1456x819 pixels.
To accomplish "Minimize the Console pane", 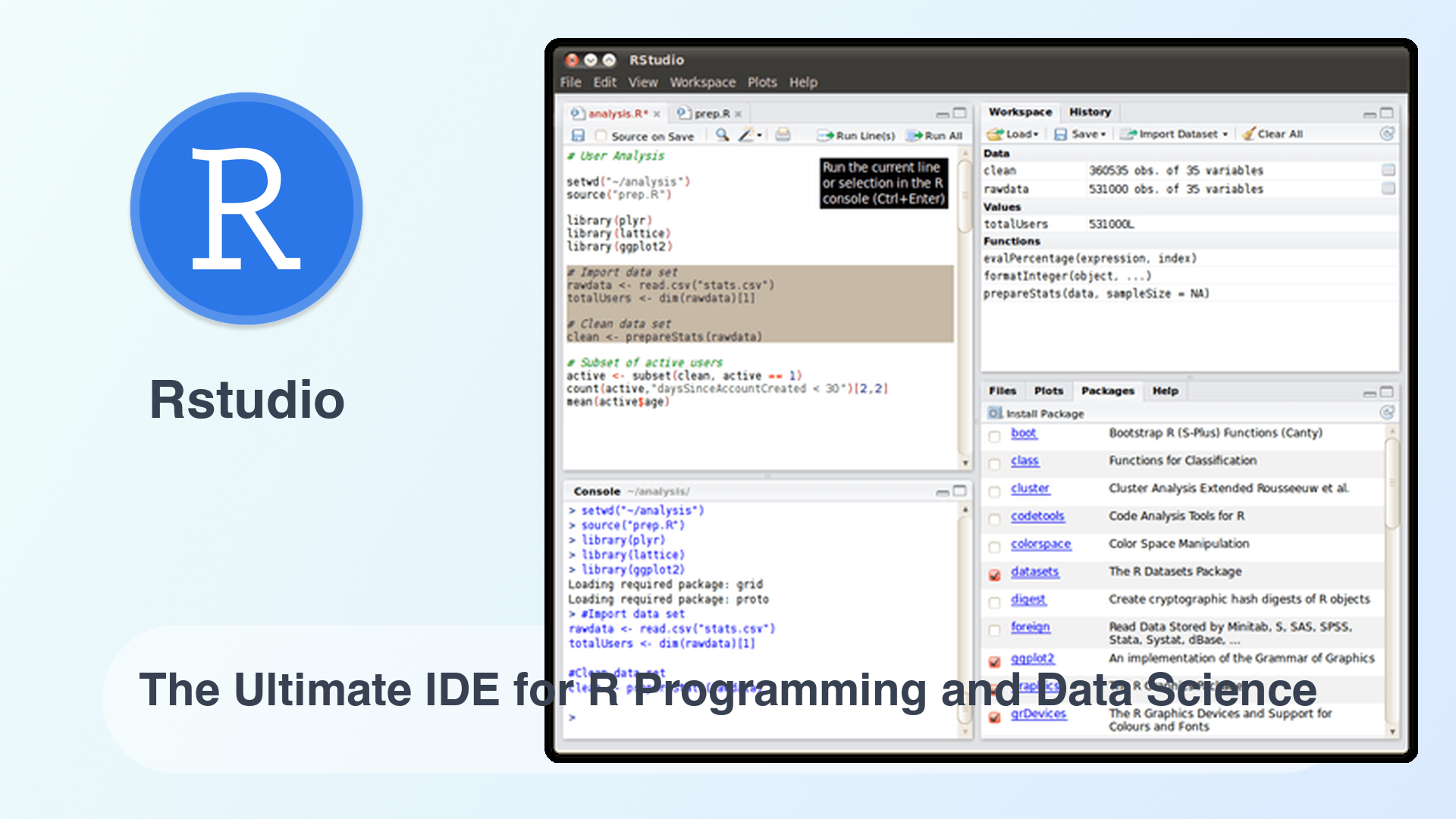I will pos(943,492).
